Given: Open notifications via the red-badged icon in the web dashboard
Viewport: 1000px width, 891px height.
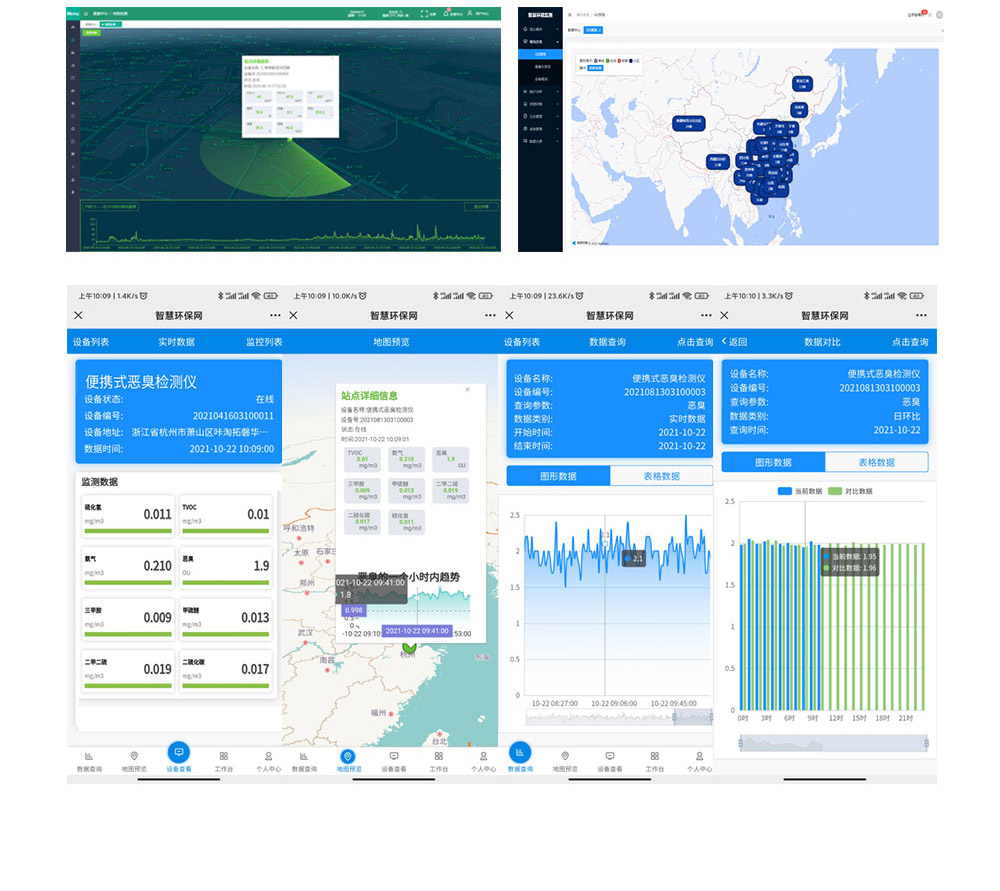Looking at the screenshot, I should click(922, 14).
